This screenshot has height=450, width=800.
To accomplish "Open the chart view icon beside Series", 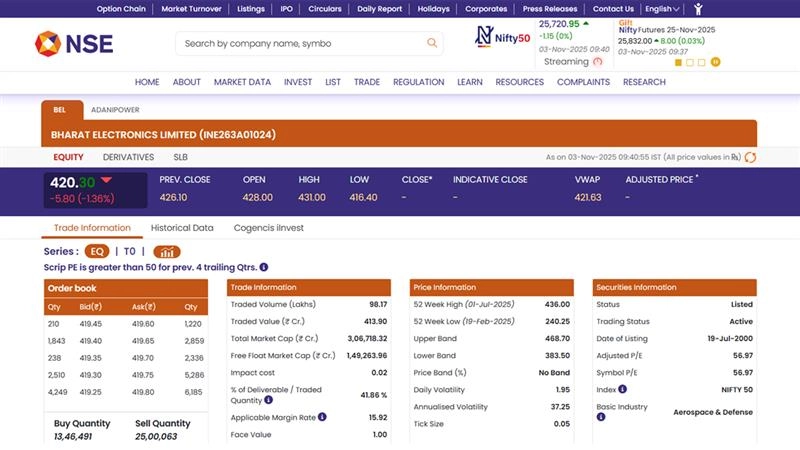I will (167, 252).
